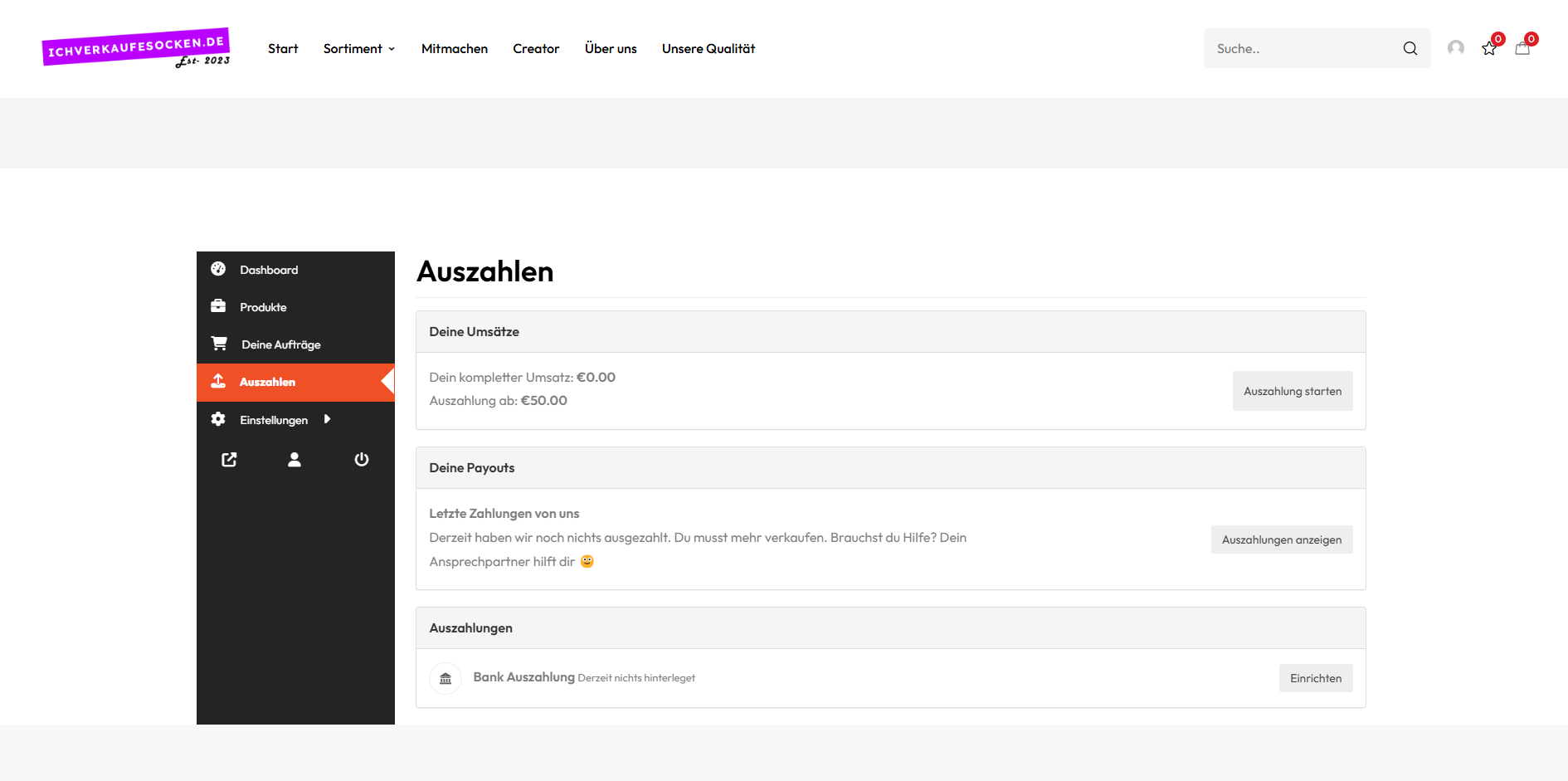Screen dimensions: 1568x781
Task: Open Dashboard in the sidebar
Action: tap(269, 270)
